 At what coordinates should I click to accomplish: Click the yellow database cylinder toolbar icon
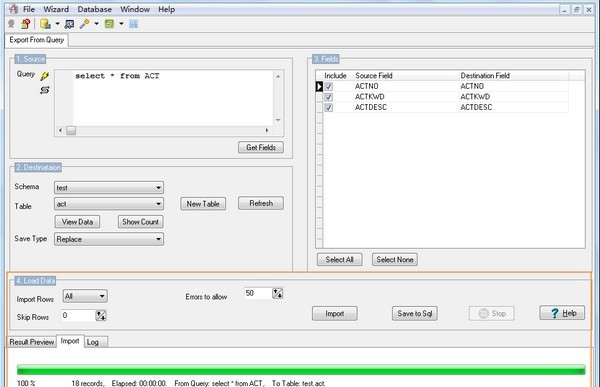pos(45,24)
